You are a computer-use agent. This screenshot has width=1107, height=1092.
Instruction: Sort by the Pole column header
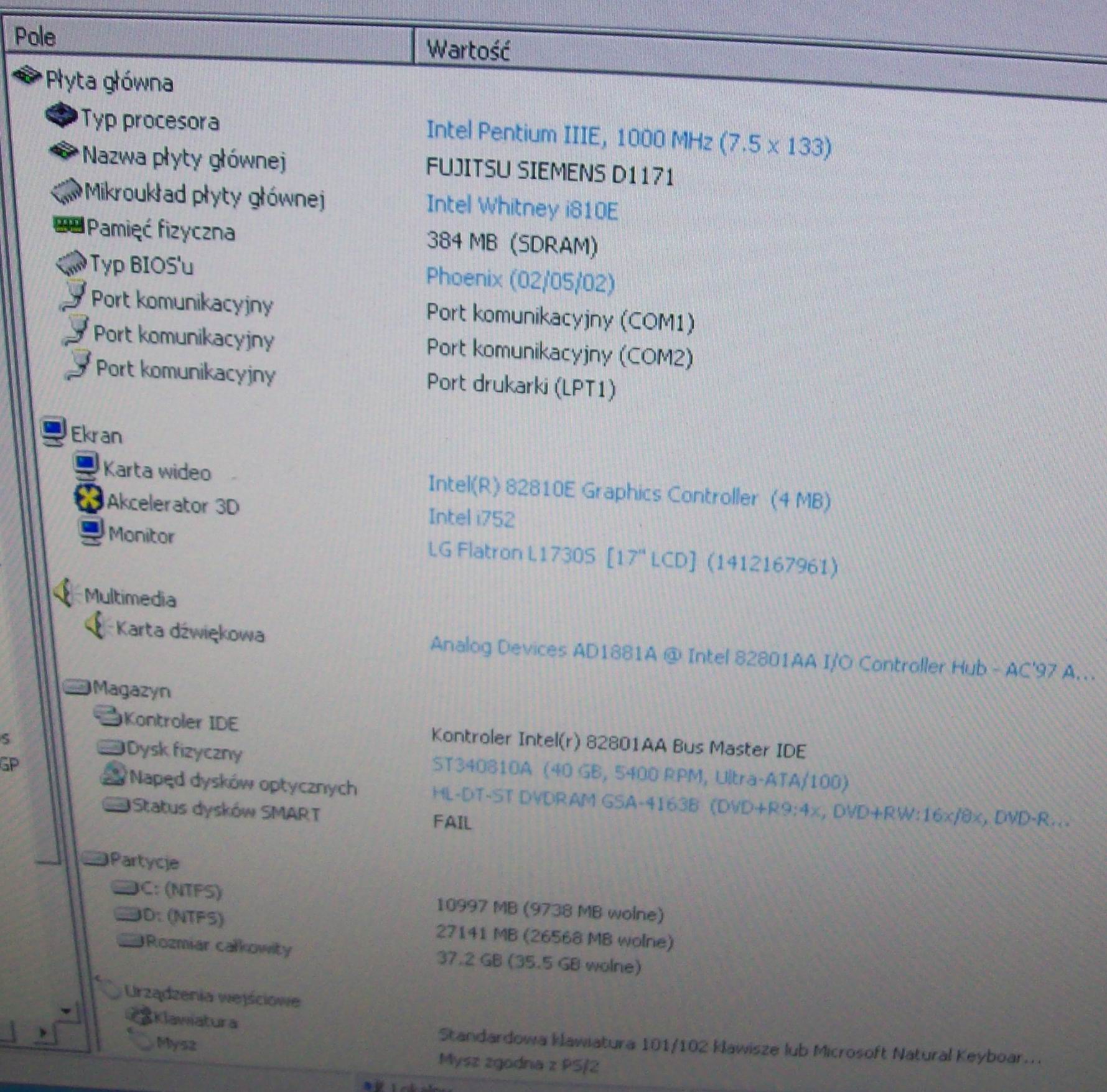[208, 40]
